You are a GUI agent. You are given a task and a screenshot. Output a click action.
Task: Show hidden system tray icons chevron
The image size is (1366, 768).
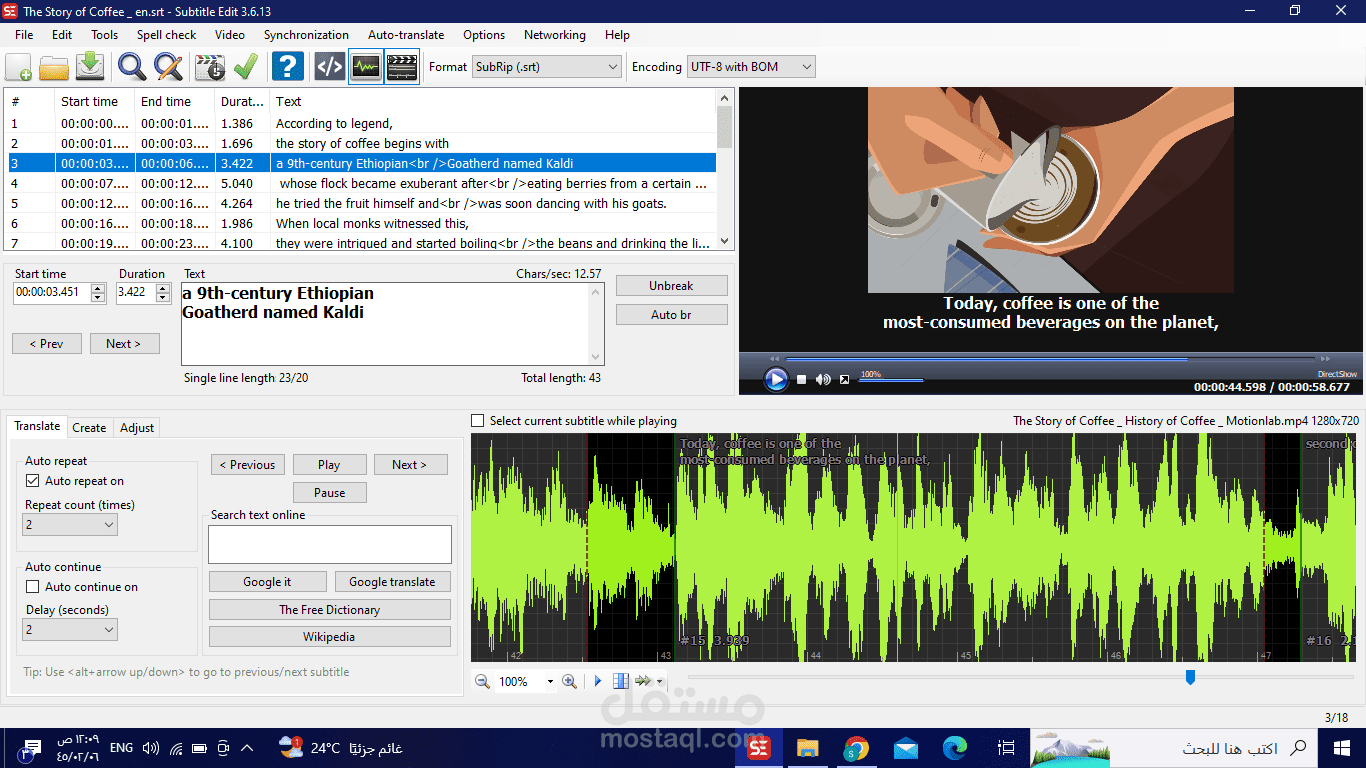click(247, 748)
